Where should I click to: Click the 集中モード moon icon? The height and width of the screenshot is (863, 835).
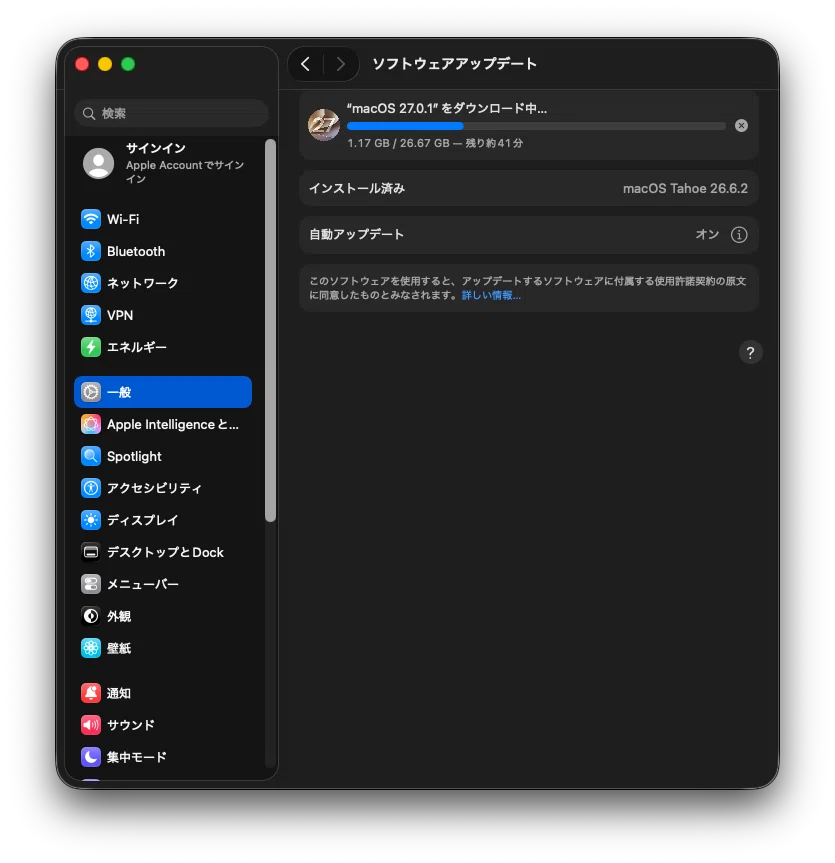pos(91,757)
